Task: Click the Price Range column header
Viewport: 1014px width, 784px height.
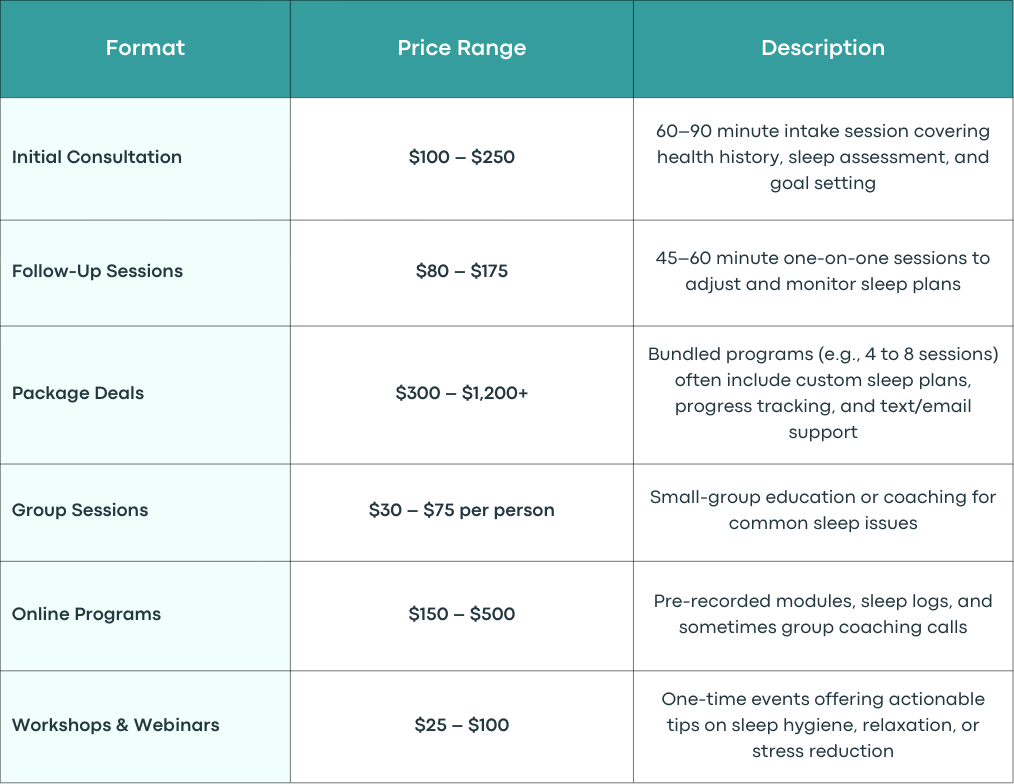Action: [x=462, y=48]
